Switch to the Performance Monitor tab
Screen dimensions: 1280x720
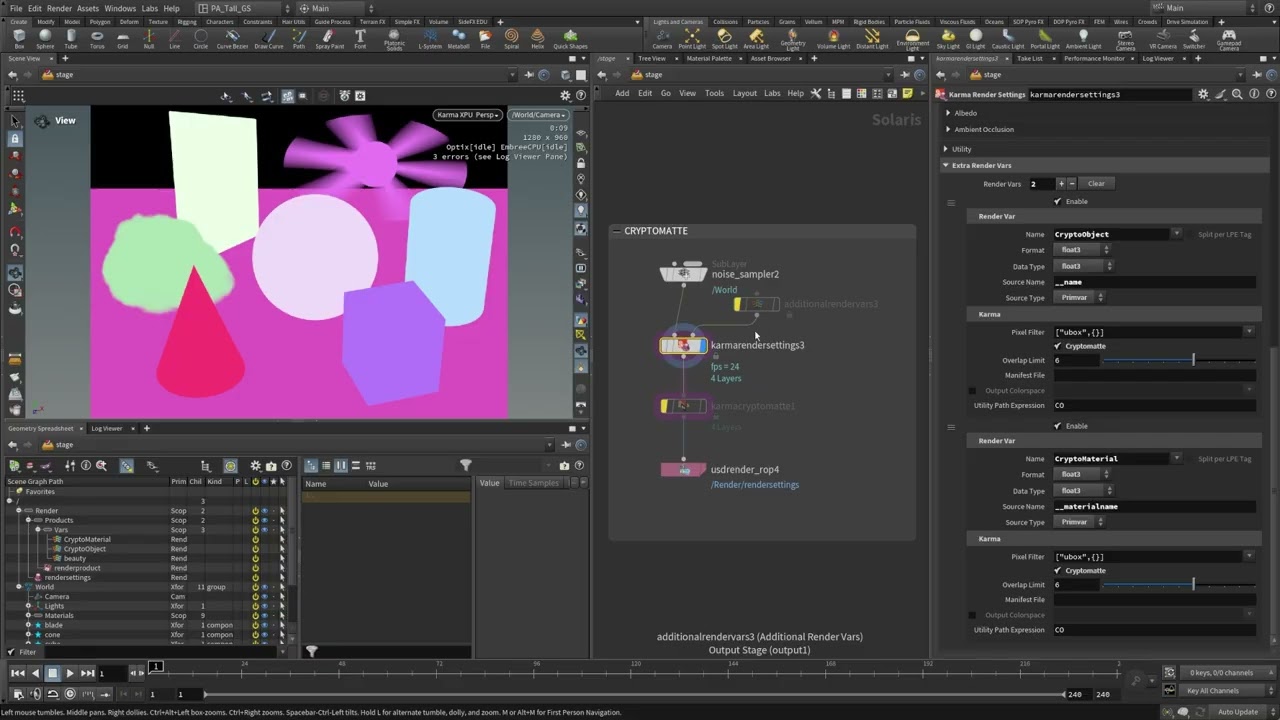(x=1094, y=59)
